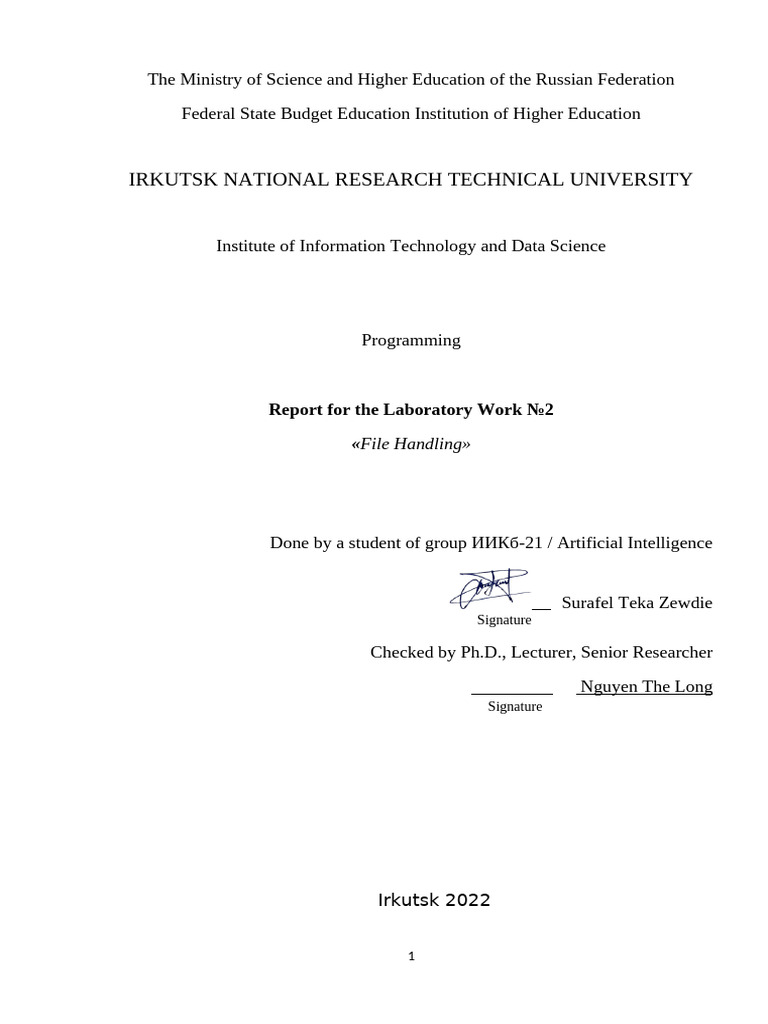The image size is (768, 1024).
Task: Click the text 'Irkutsk 2022'
Action: coord(434,900)
